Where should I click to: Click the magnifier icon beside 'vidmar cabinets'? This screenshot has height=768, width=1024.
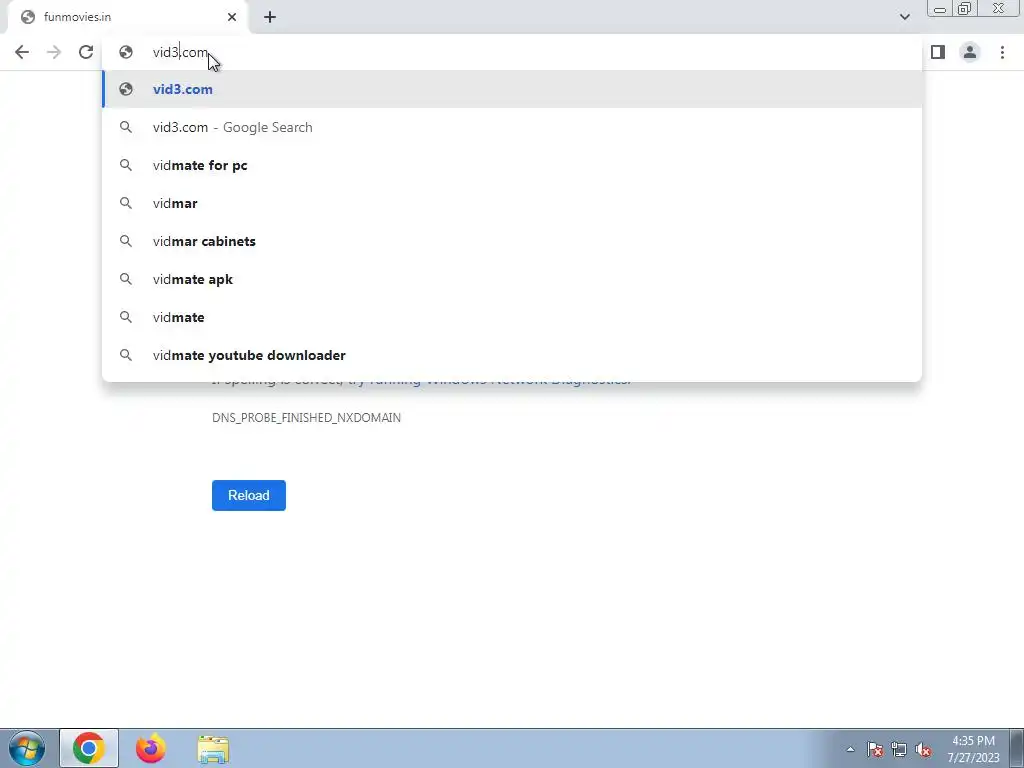click(126, 241)
